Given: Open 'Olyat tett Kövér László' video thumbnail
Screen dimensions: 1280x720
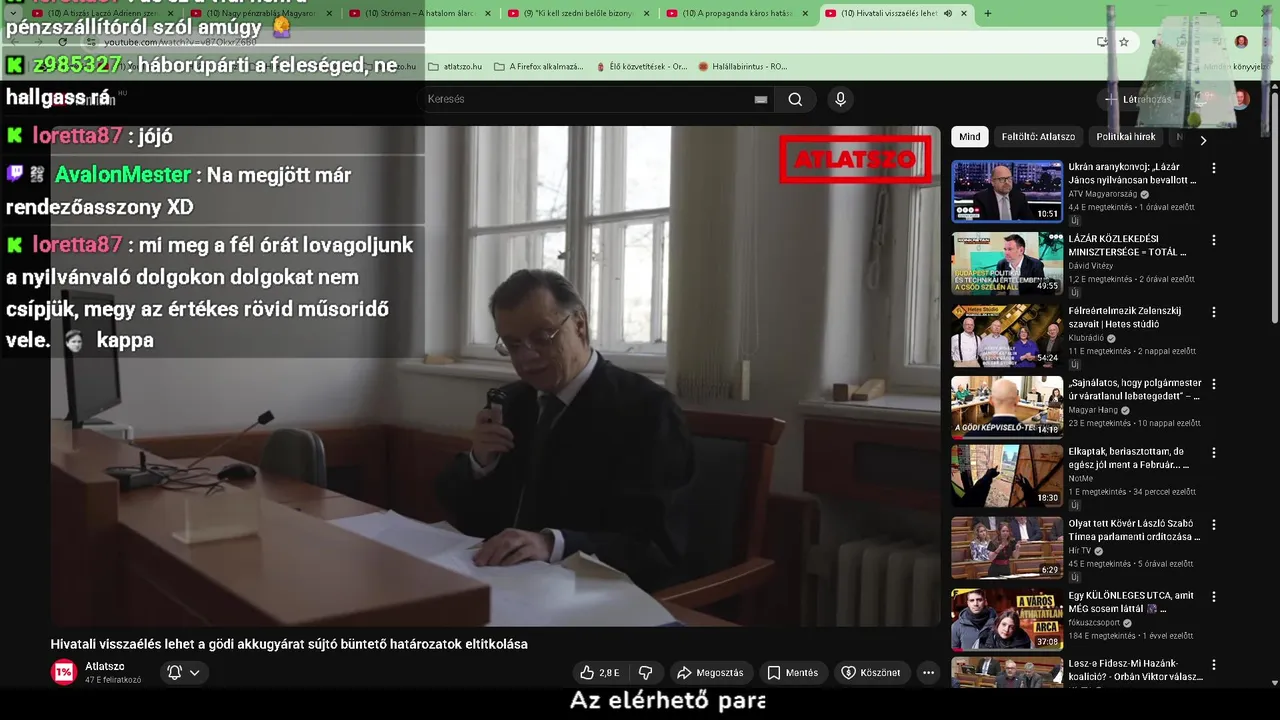Looking at the screenshot, I should click(1007, 547).
